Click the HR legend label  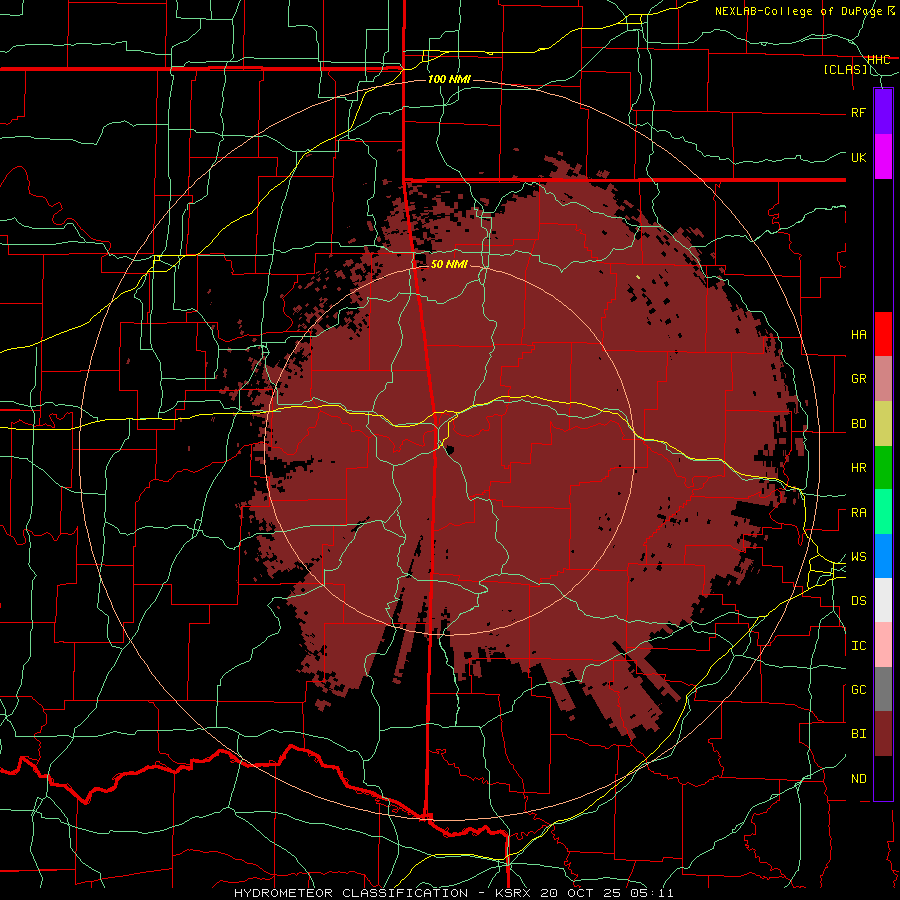[859, 468]
